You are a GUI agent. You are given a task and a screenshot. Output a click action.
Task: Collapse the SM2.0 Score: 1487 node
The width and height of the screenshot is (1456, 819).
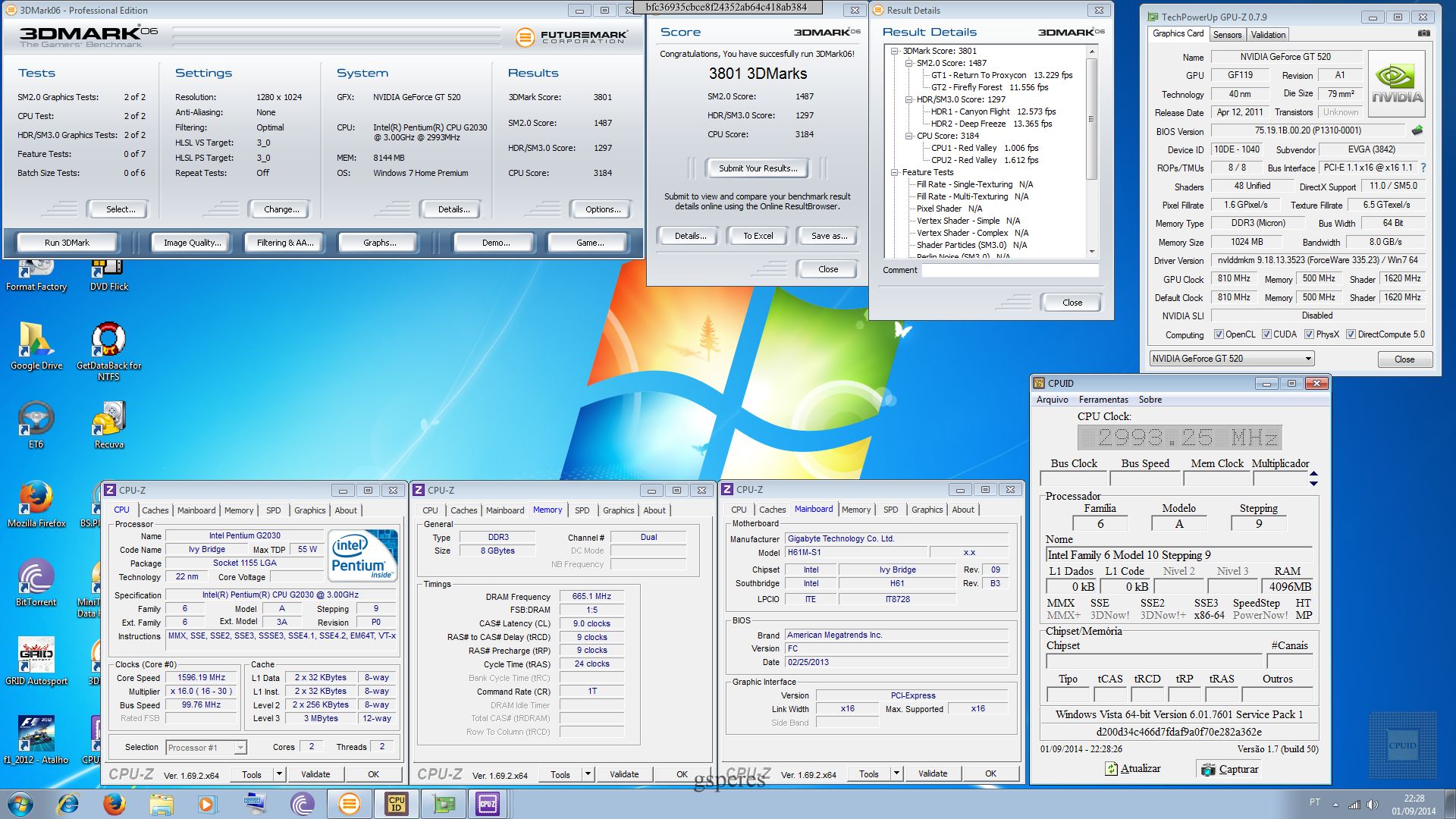[x=909, y=63]
